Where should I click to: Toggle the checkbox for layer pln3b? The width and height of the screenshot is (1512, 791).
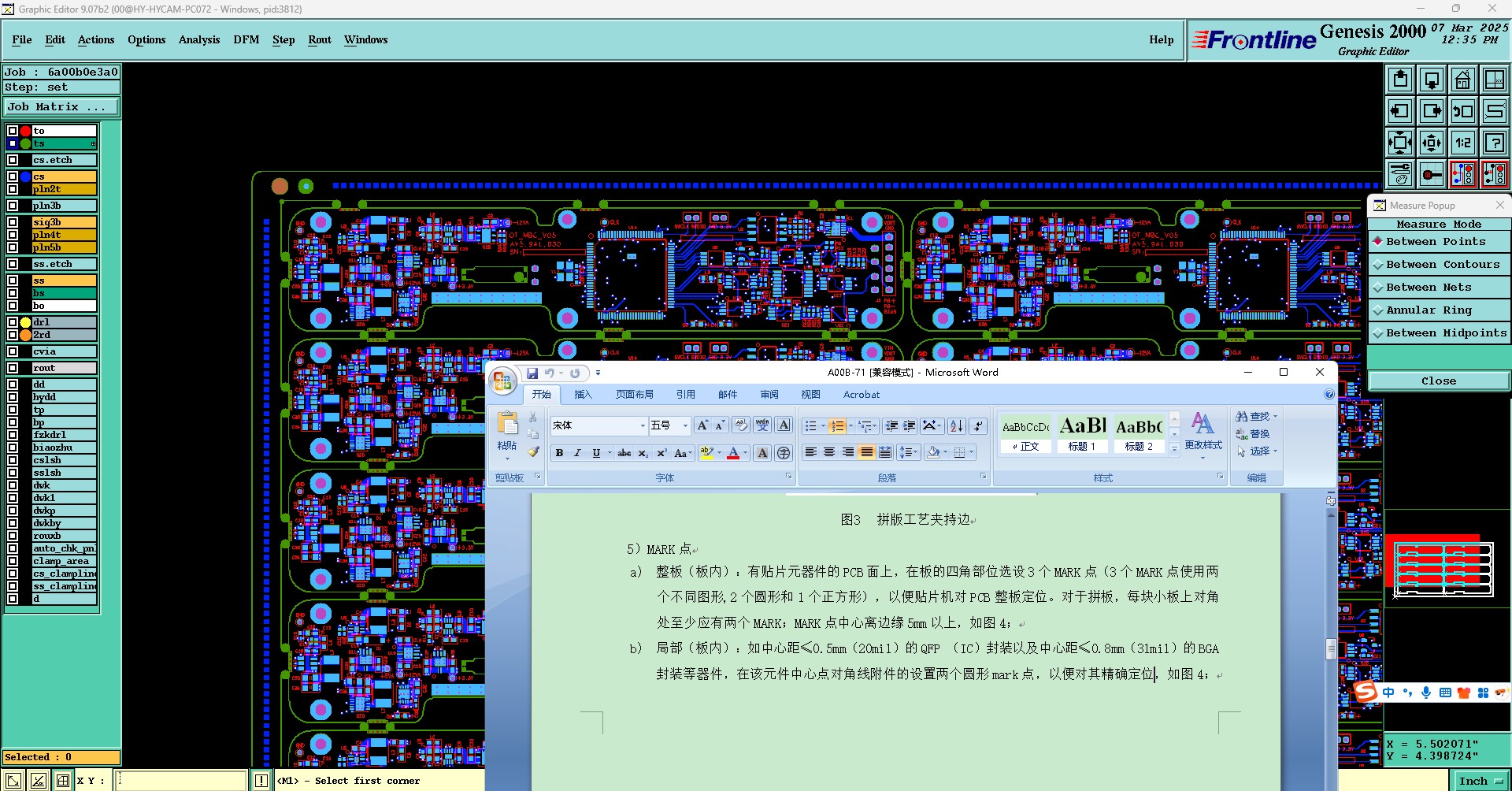pos(13,206)
